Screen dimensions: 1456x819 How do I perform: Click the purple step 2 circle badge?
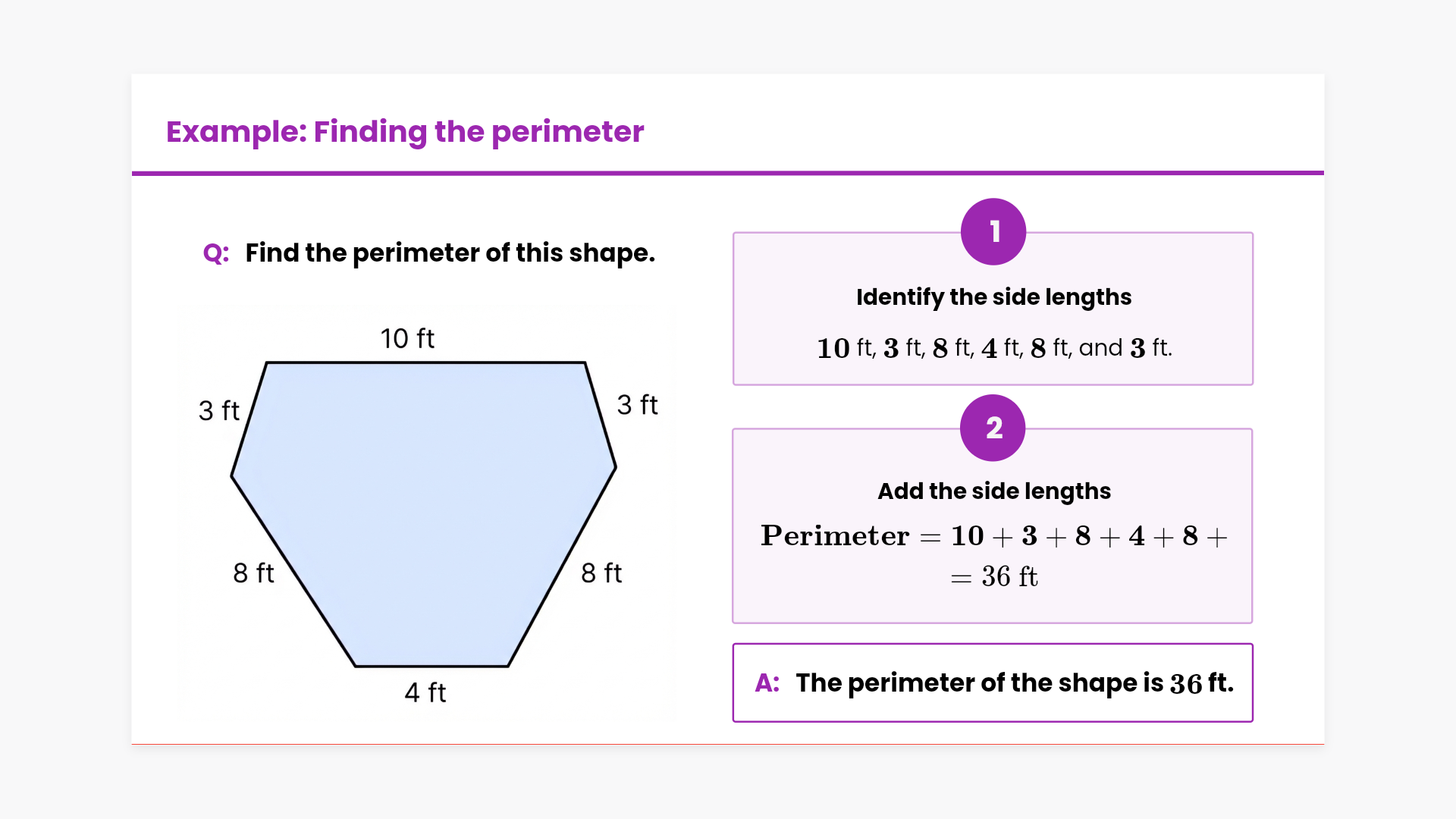pyautogui.click(x=993, y=428)
